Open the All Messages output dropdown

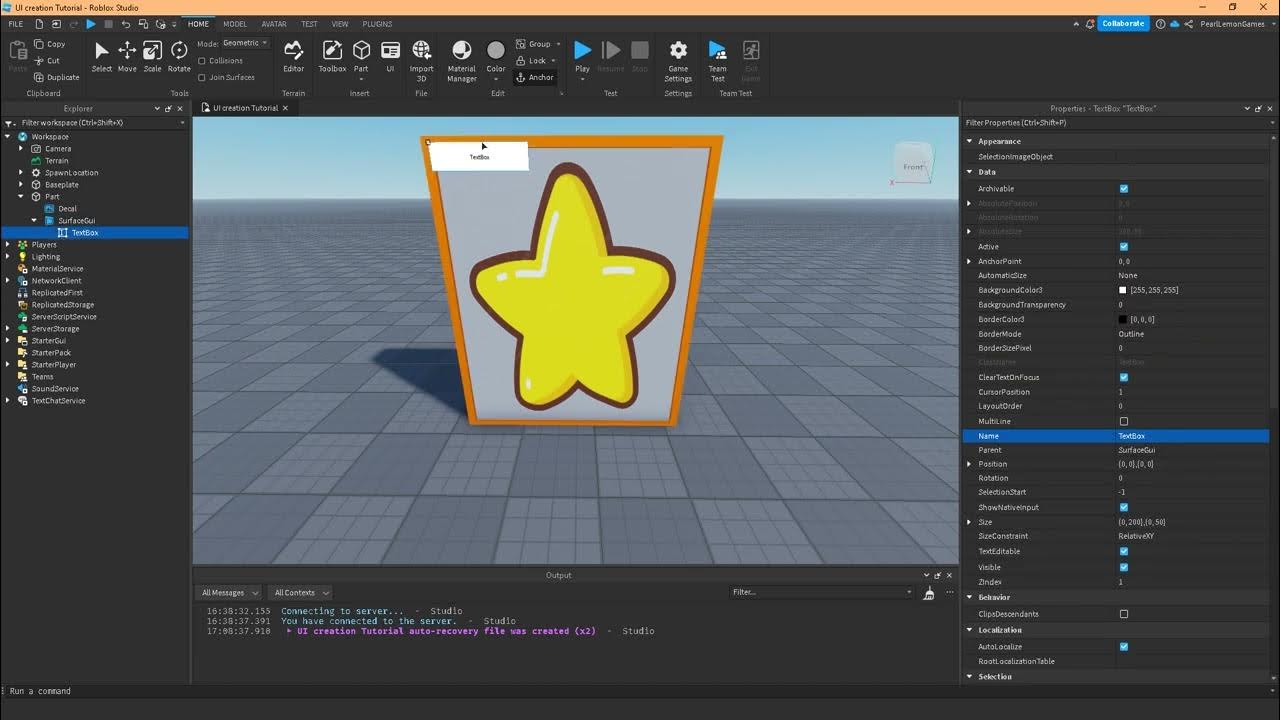tap(230, 592)
